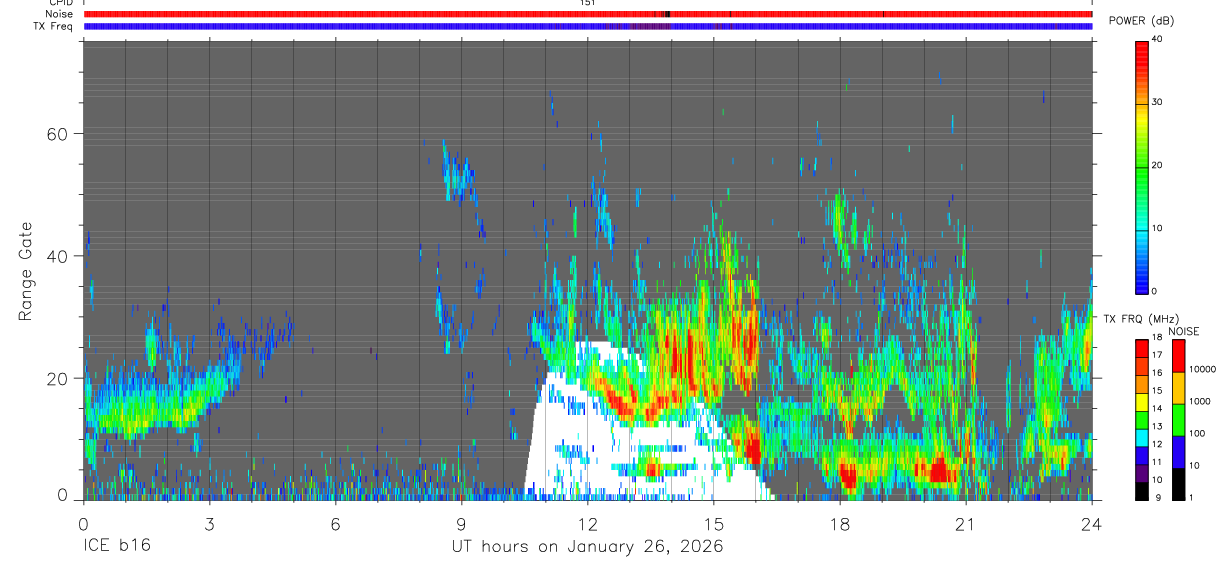Image resolution: width=1228 pixels, height=567 pixels.
Task: Click the 100 label on NOISE scale
Action: click(x=1198, y=433)
